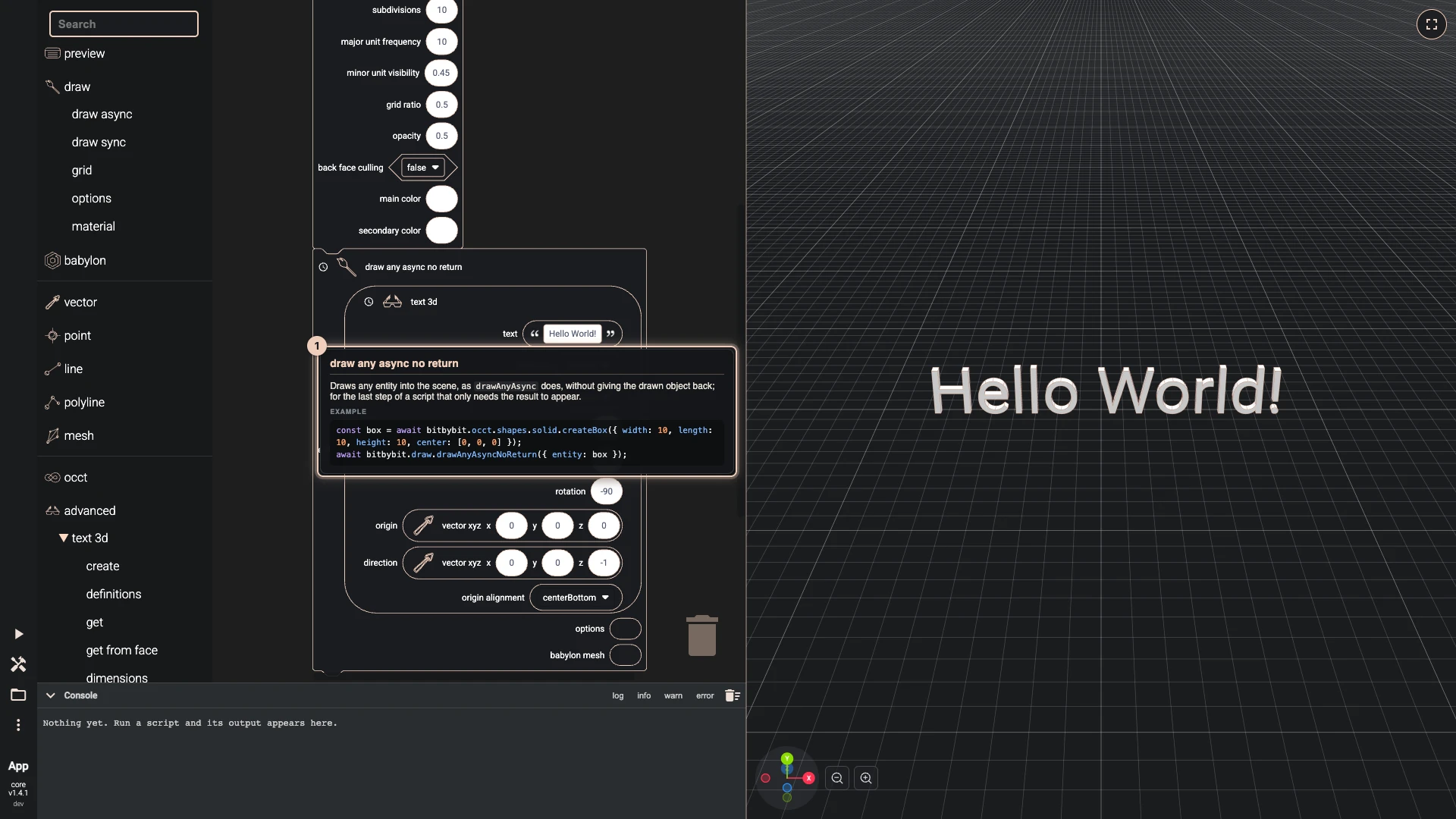Open the get from face item
This screenshot has width=1456, height=819.
(122, 651)
